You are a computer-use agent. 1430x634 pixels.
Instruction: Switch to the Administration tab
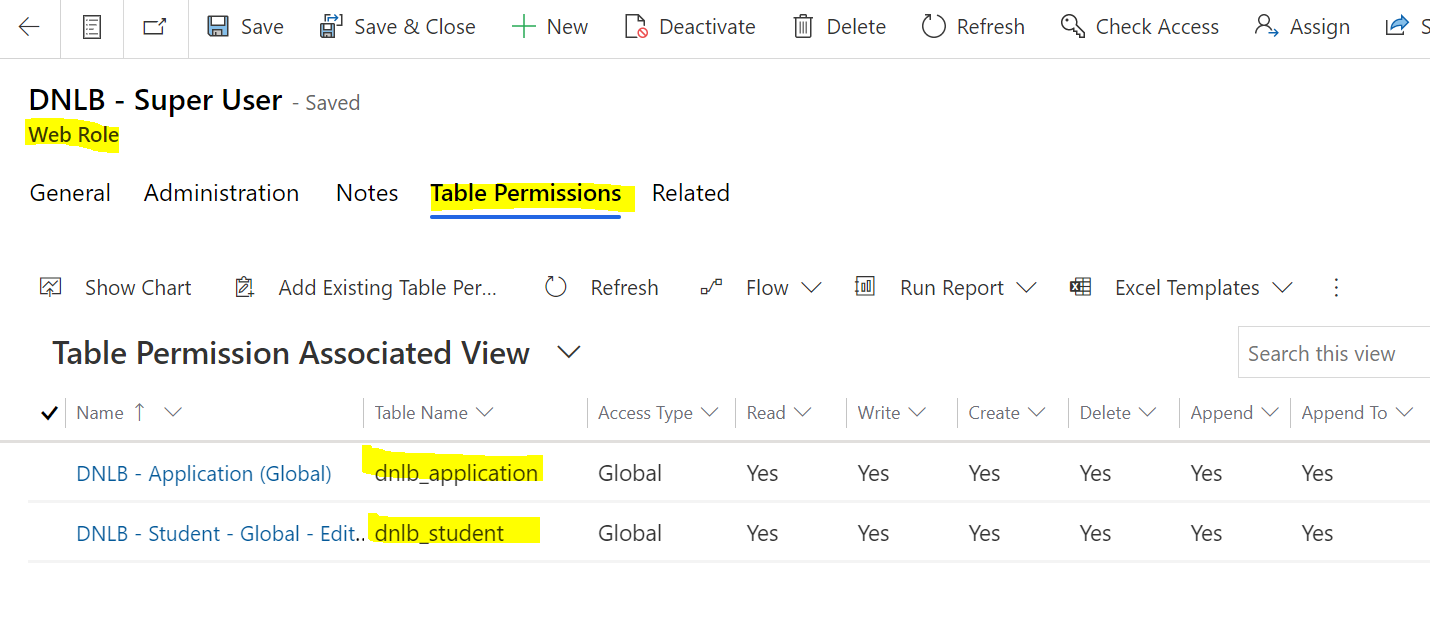(221, 193)
